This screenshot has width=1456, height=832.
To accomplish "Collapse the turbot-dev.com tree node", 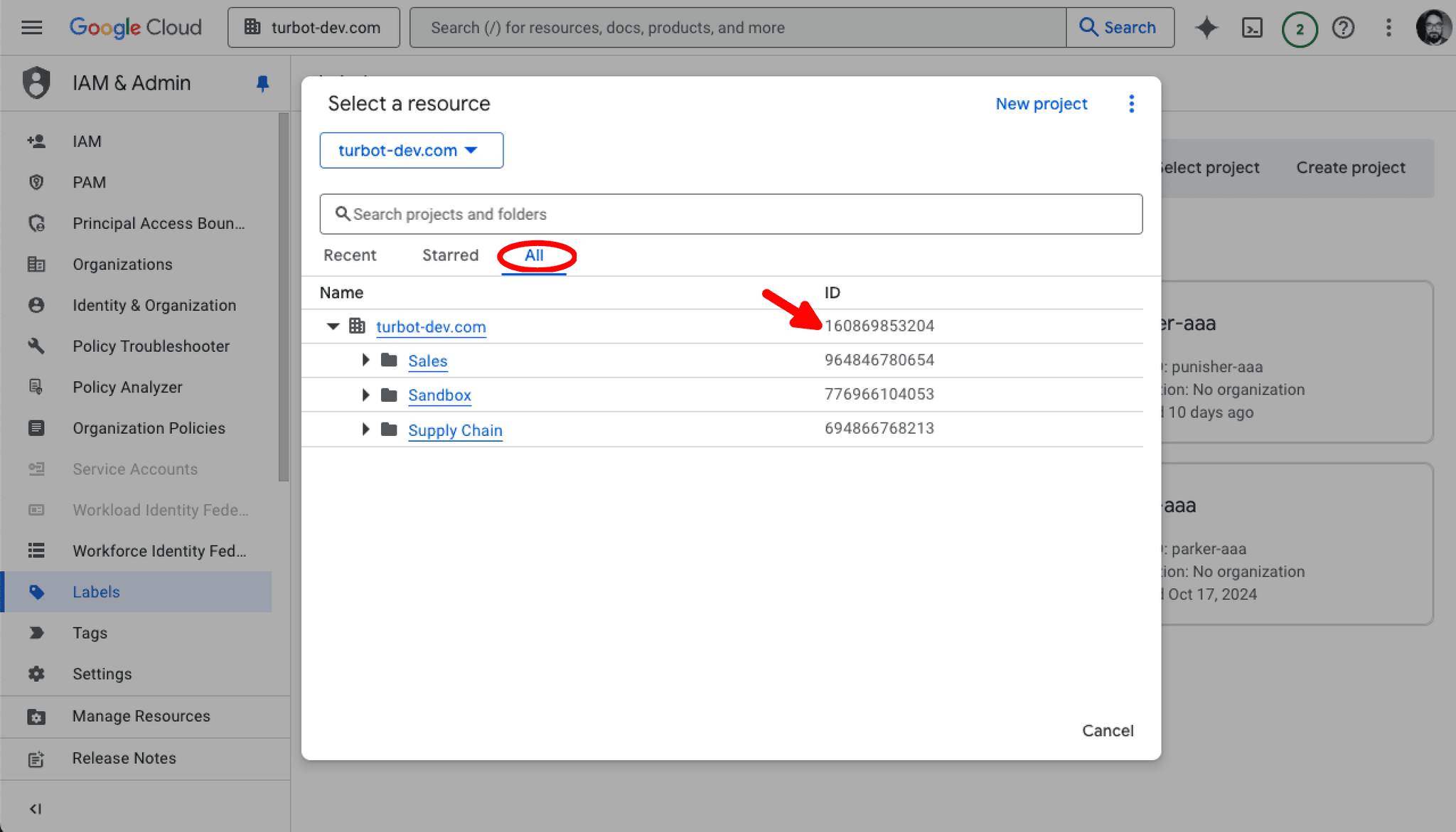I will coord(332,326).
